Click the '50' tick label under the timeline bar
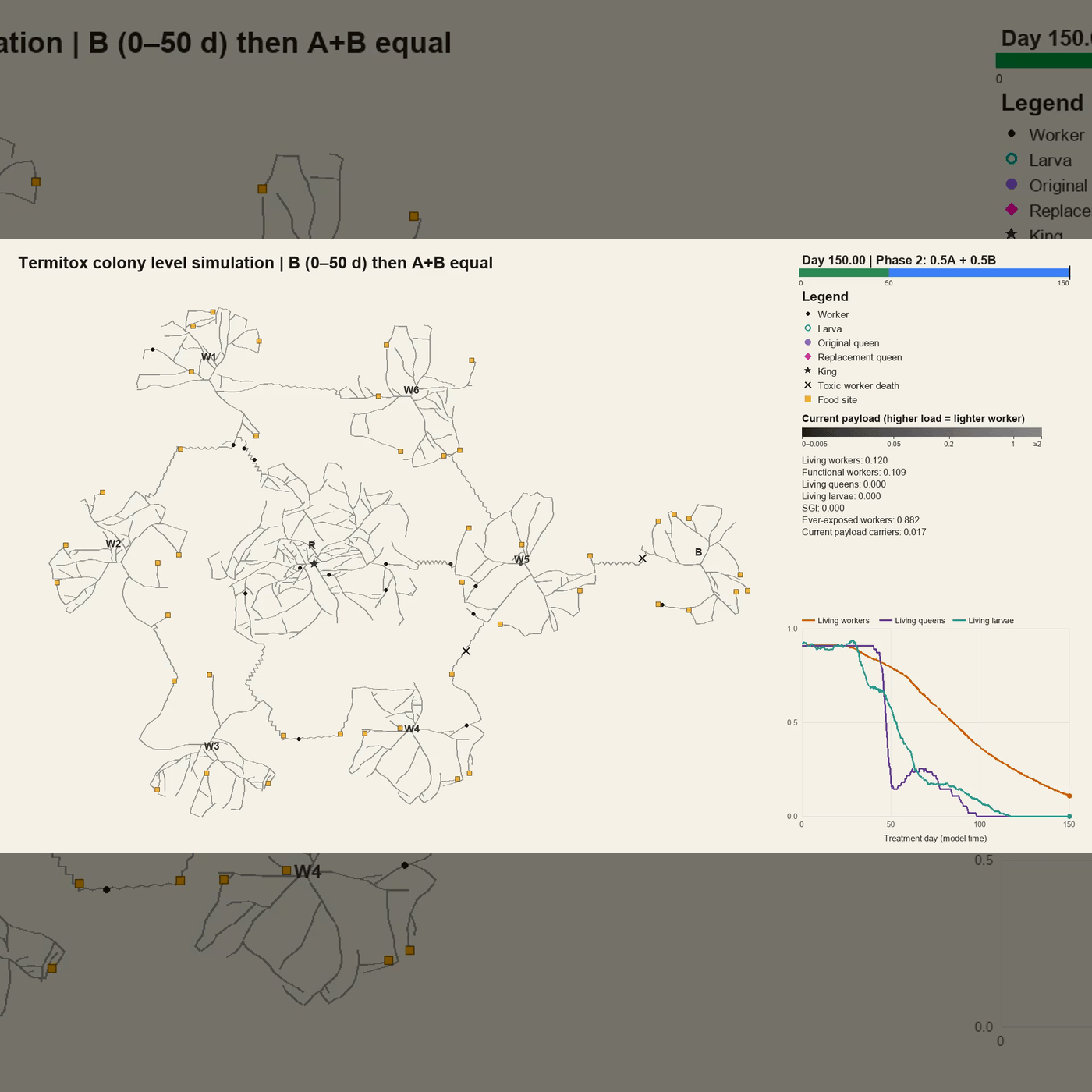The image size is (1092, 1092). tap(889, 283)
